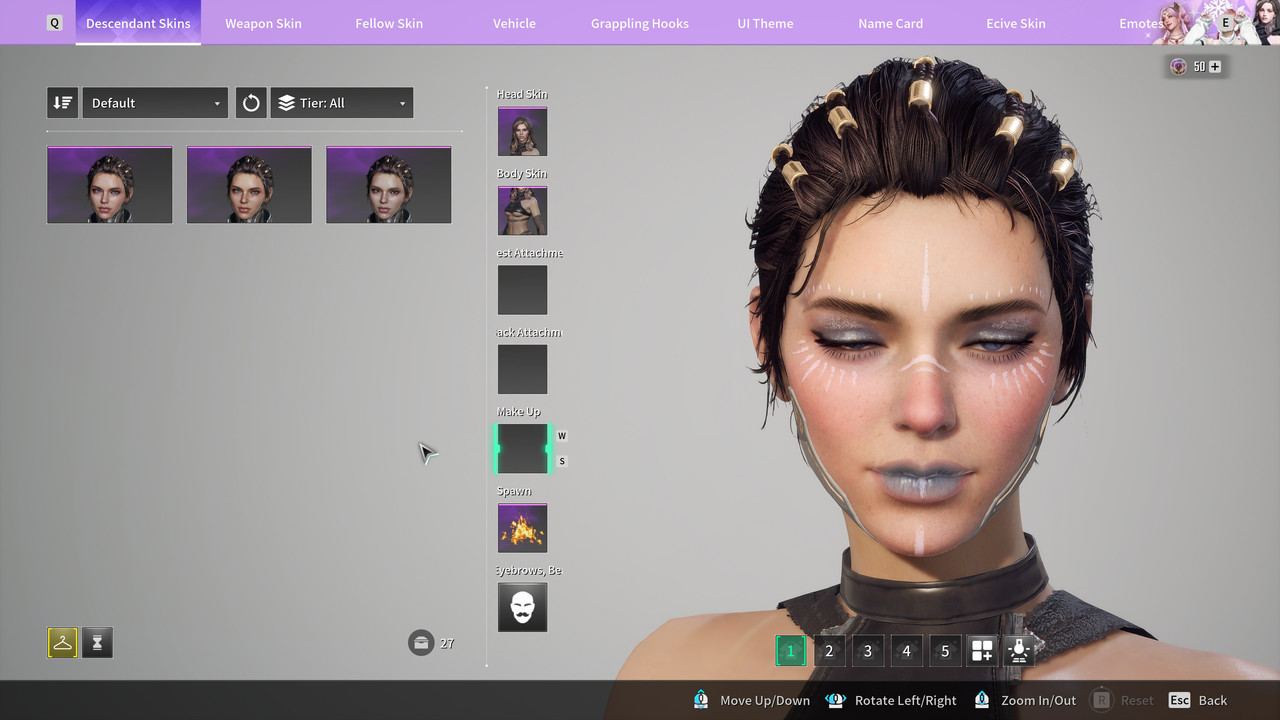Open the Spawn effect slot
This screenshot has width=1280, height=720.
pyautogui.click(x=522, y=528)
